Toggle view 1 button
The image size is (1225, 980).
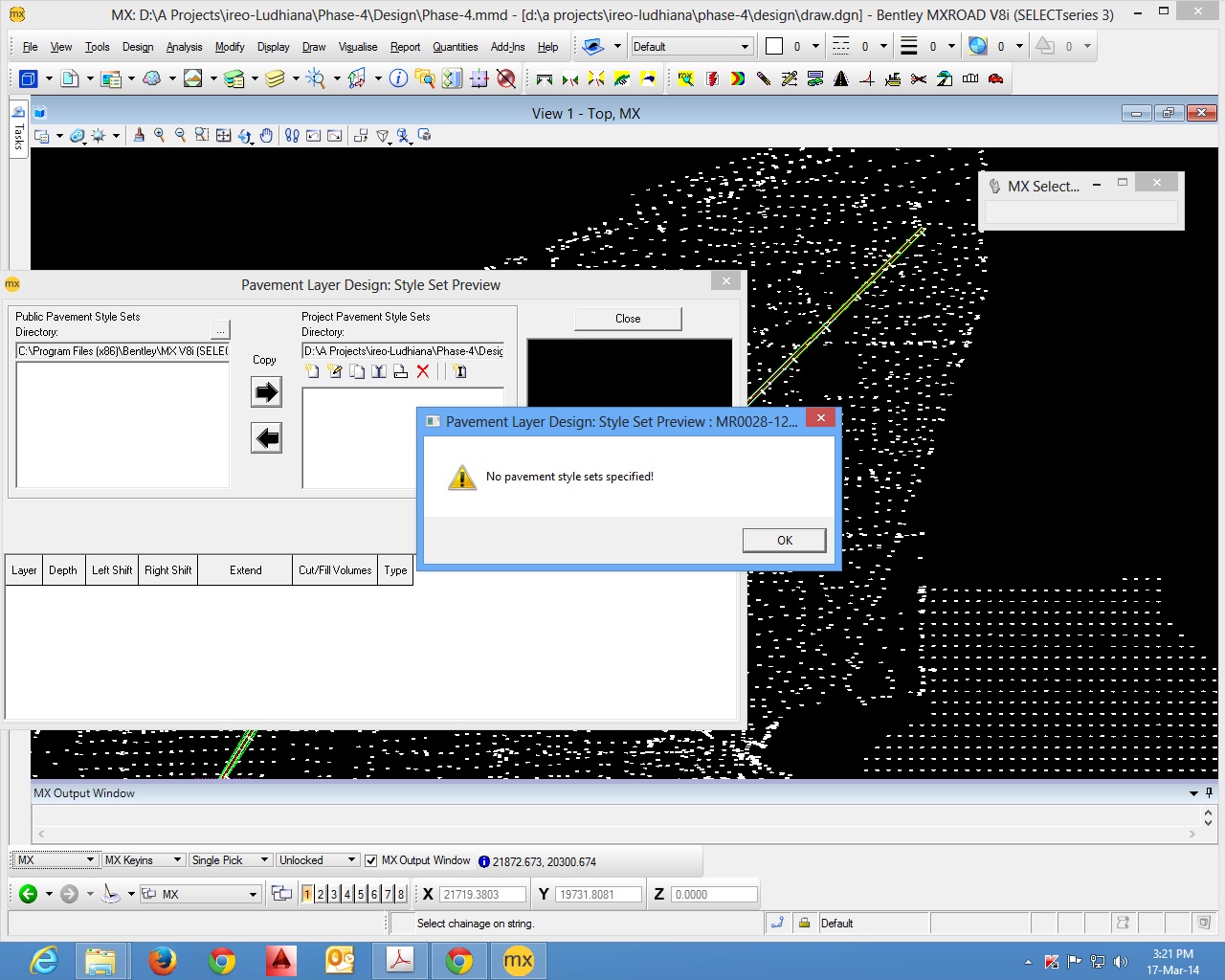(307, 894)
